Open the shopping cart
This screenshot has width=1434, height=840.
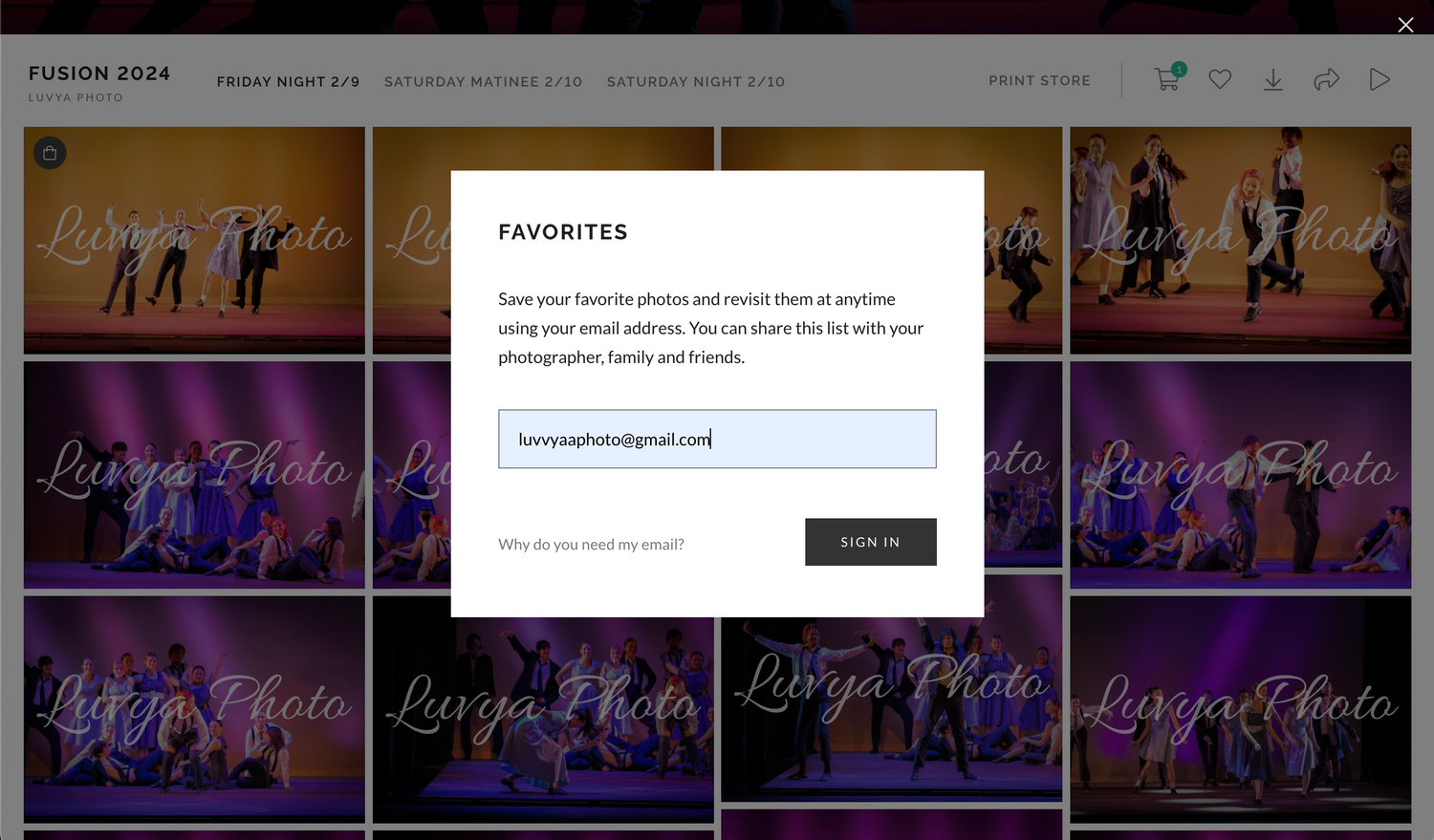[x=1168, y=78]
